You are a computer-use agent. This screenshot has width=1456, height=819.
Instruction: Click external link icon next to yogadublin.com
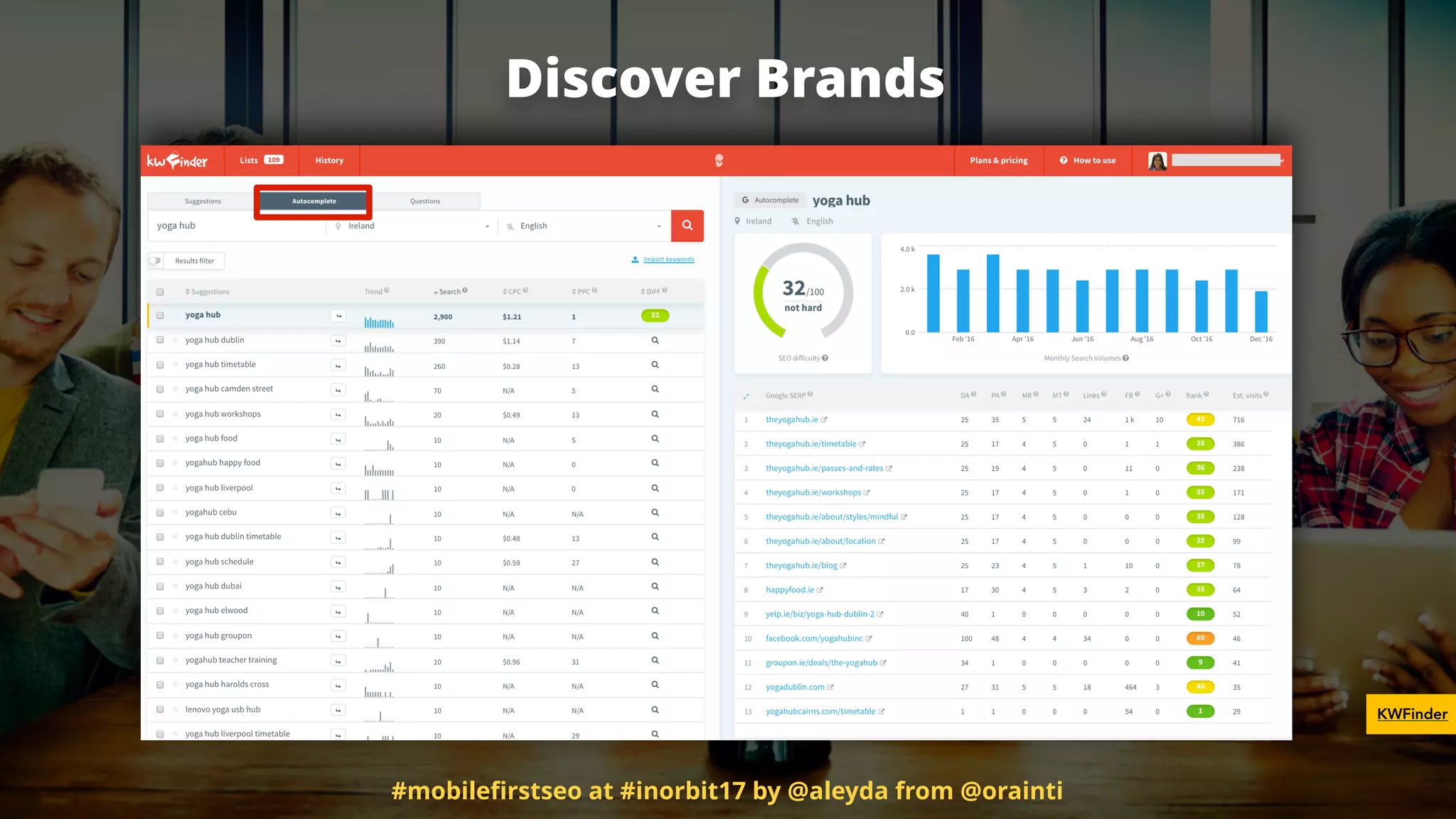[x=830, y=687]
